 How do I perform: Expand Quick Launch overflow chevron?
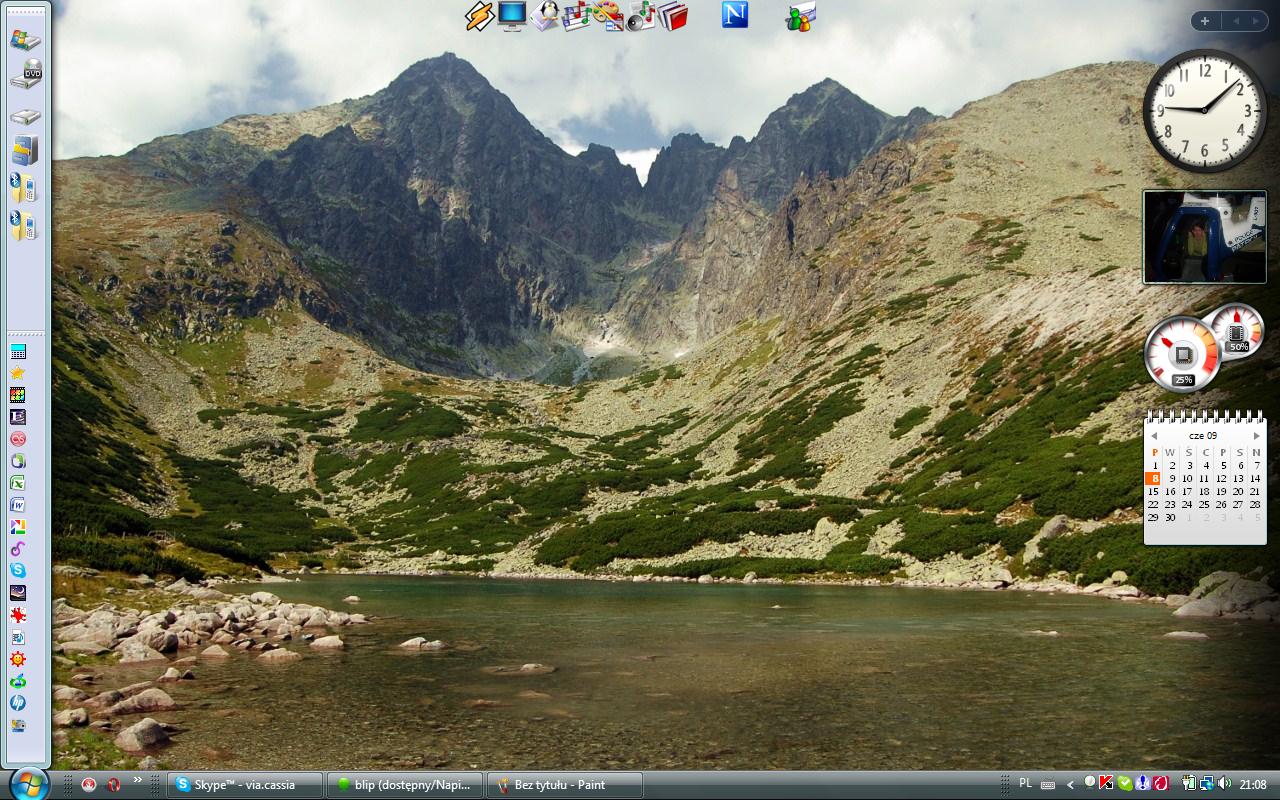click(x=138, y=781)
